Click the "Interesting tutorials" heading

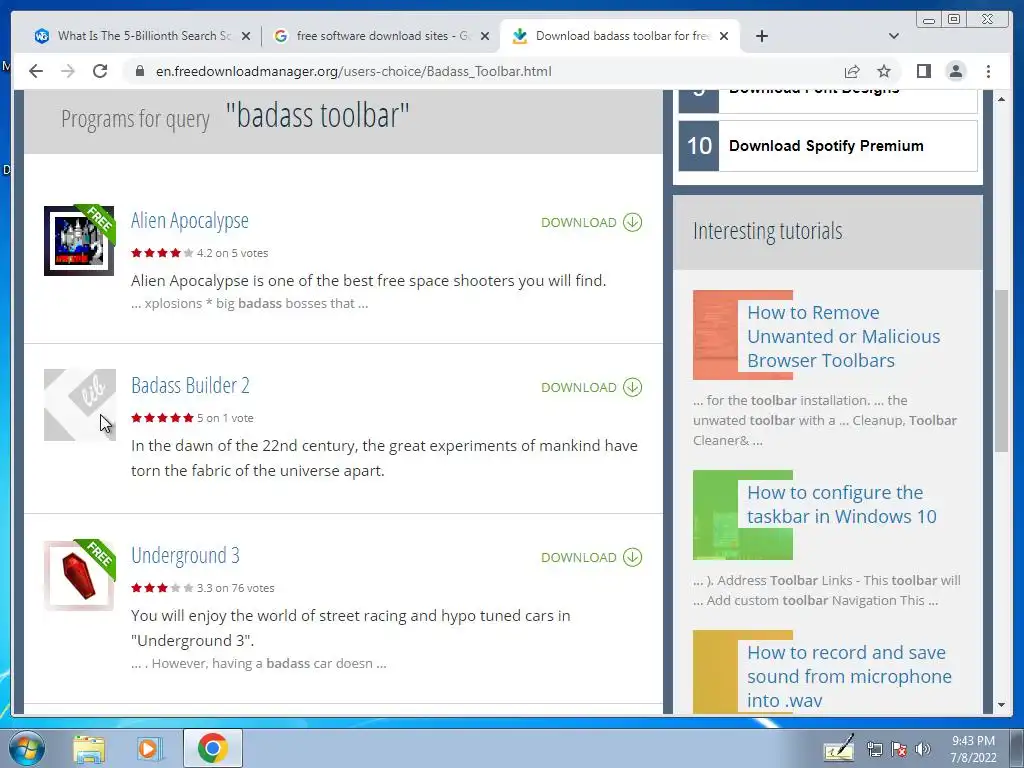click(767, 231)
